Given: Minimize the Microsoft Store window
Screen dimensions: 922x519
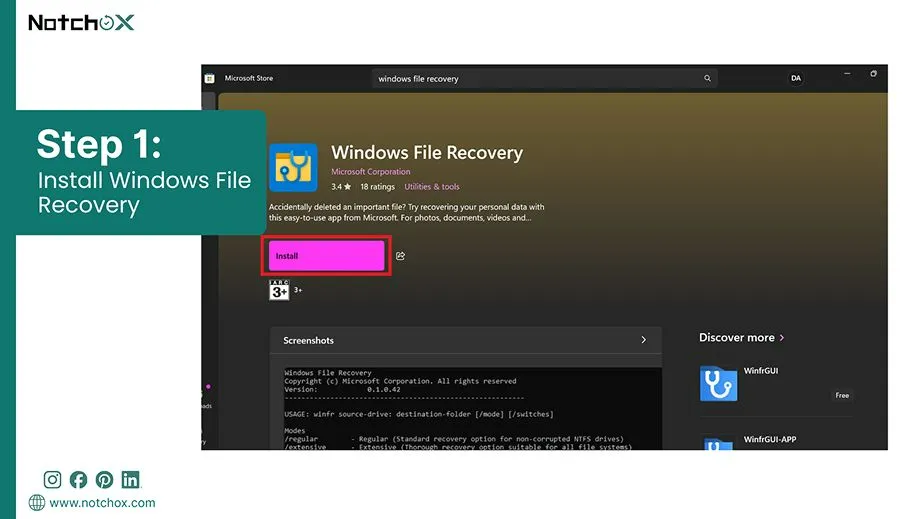Looking at the screenshot, I should [x=847, y=74].
